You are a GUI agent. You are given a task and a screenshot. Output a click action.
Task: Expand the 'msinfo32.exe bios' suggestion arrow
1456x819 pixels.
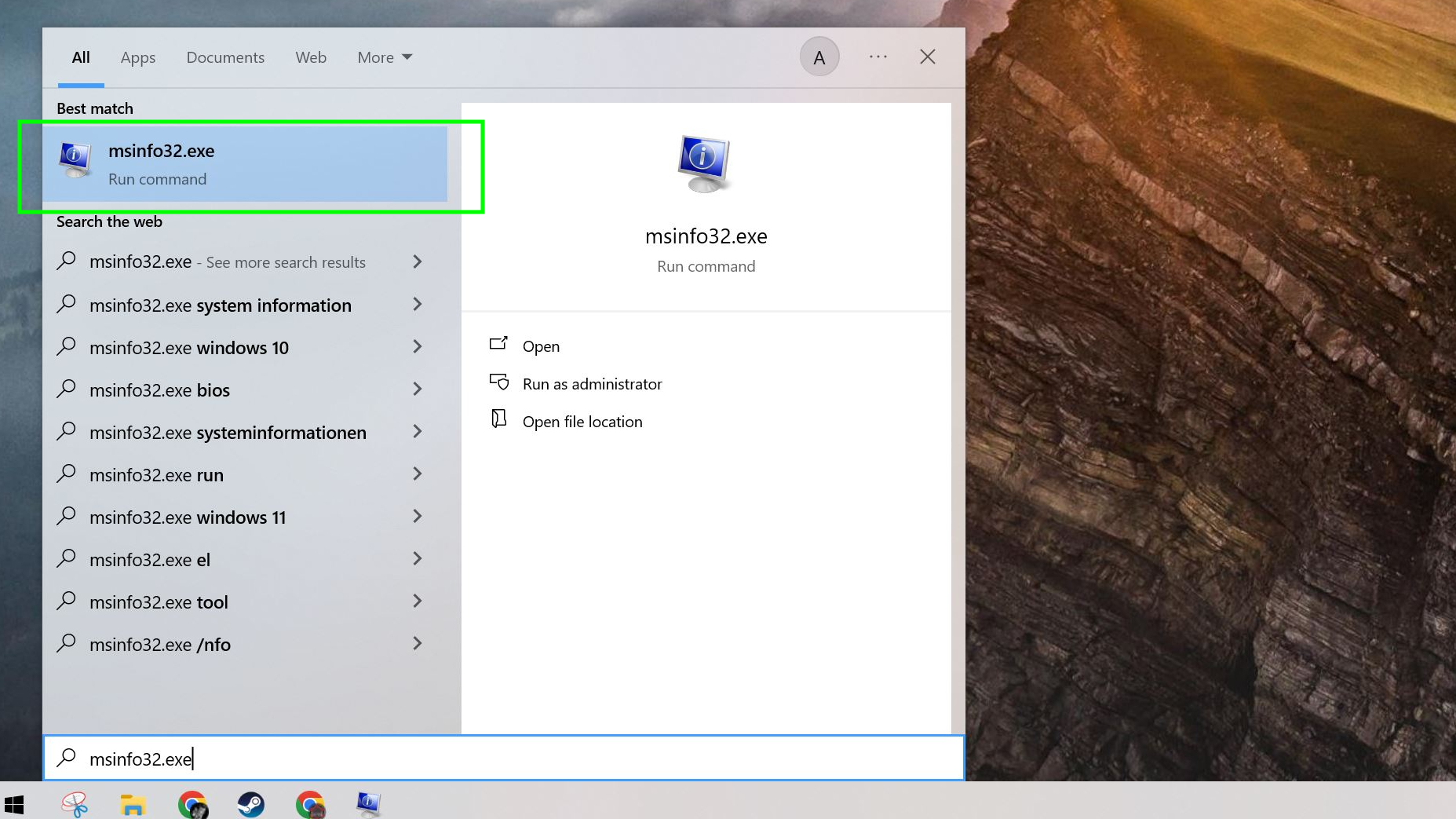(x=417, y=389)
